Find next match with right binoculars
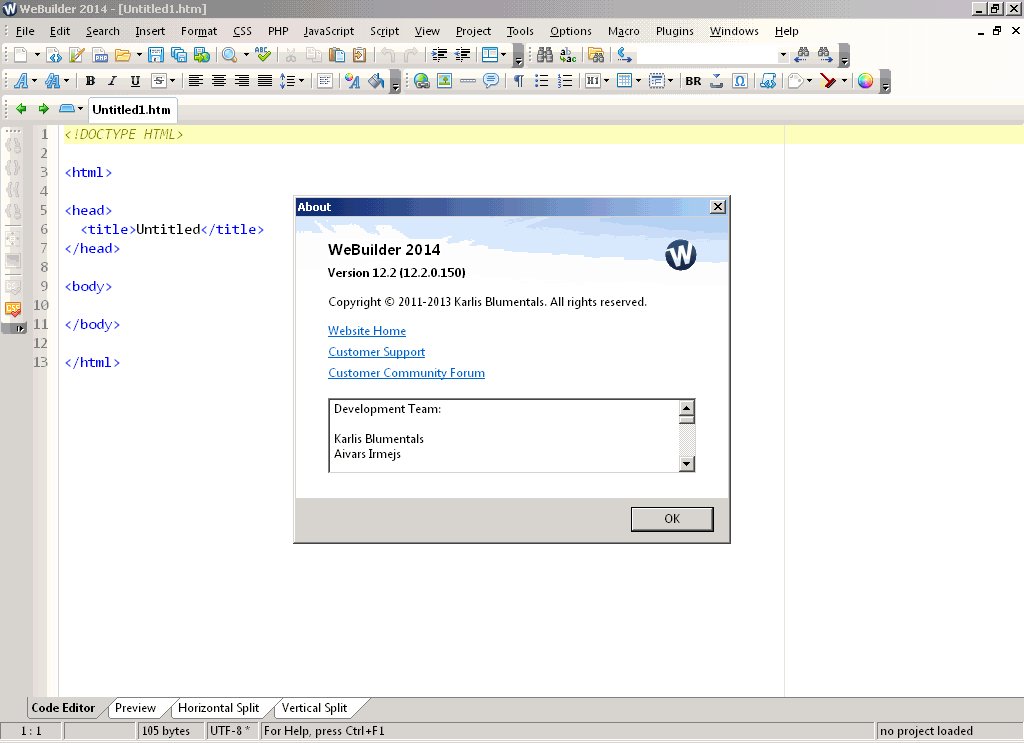Viewport: 1024px width, 743px height. coord(825,55)
